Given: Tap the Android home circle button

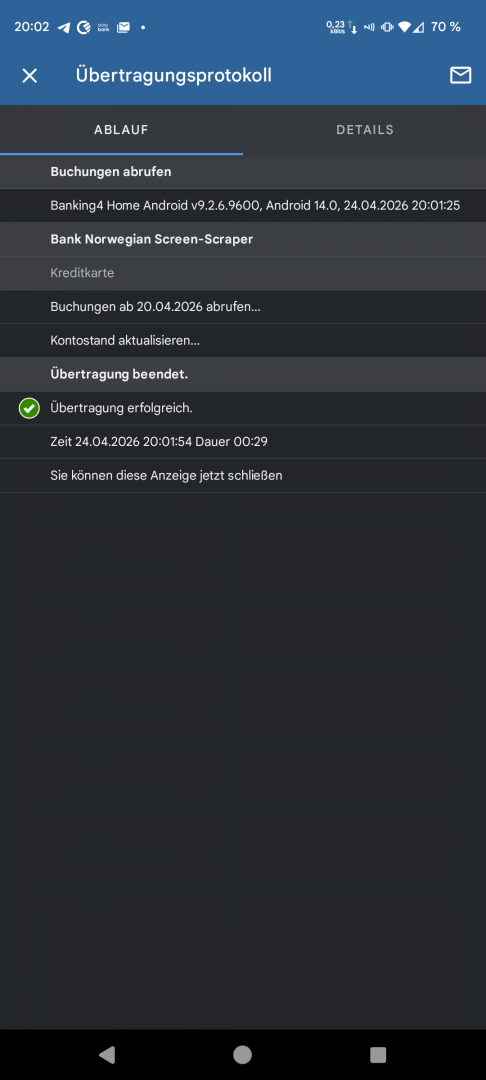Looking at the screenshot, I should click(242, 1055).
